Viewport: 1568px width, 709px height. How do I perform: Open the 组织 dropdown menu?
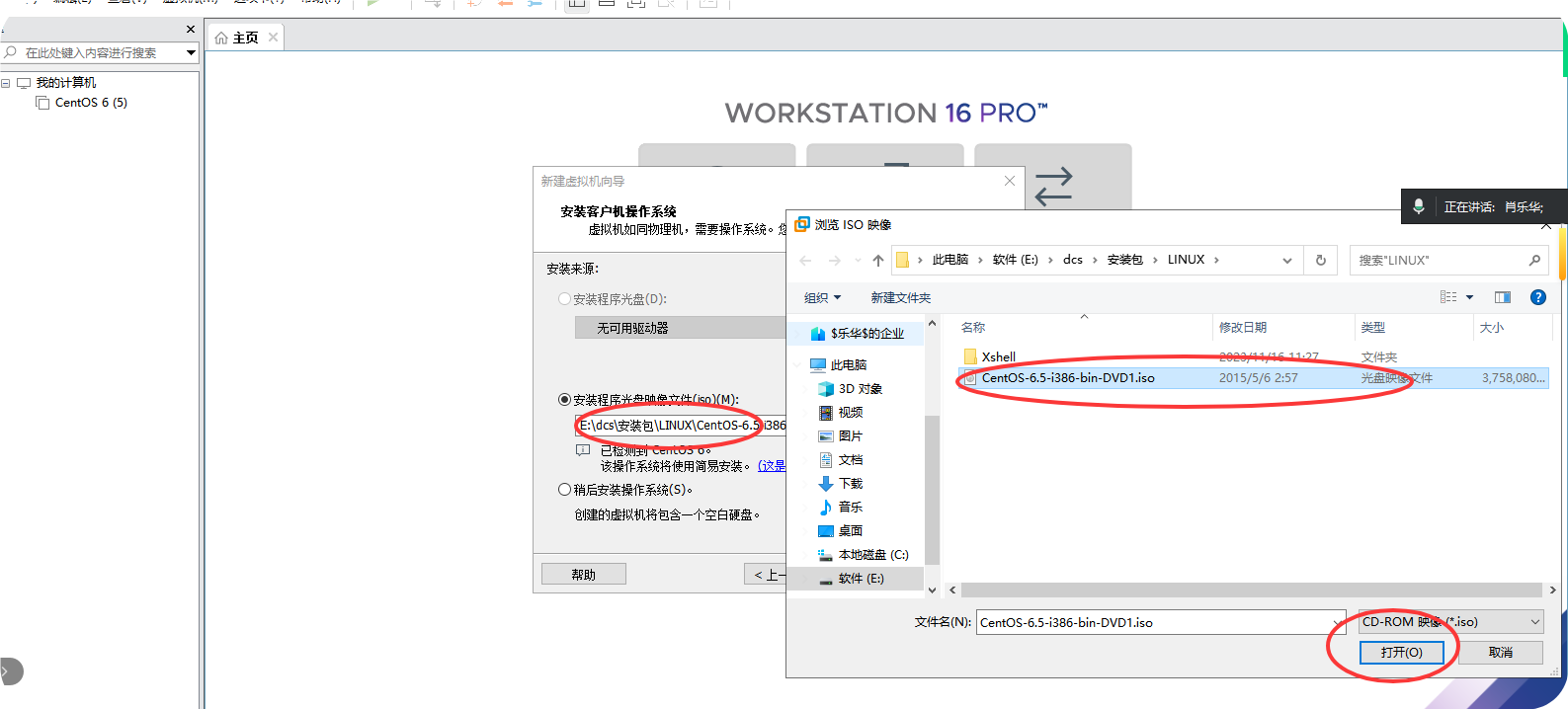(823, 297)
